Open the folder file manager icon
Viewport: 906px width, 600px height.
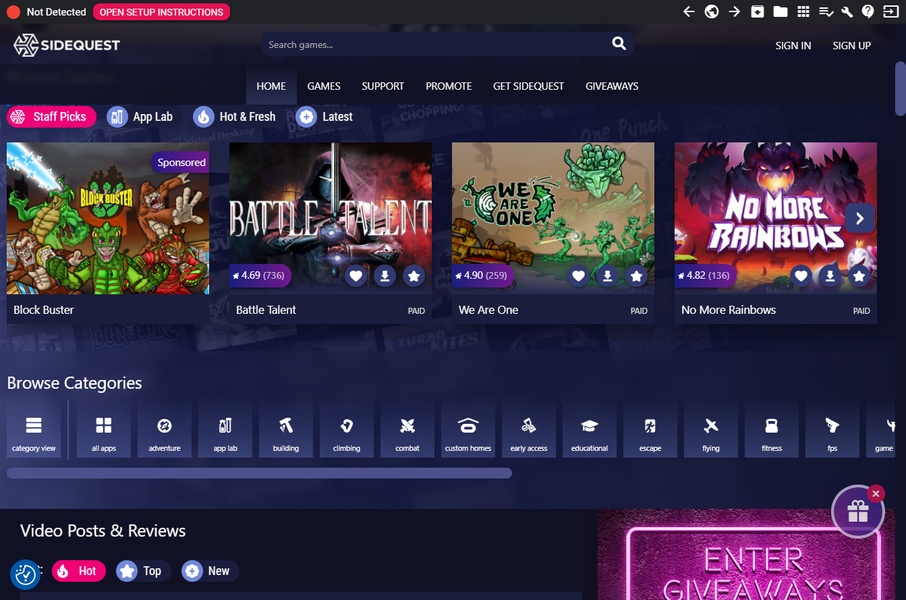pos(780,12)
